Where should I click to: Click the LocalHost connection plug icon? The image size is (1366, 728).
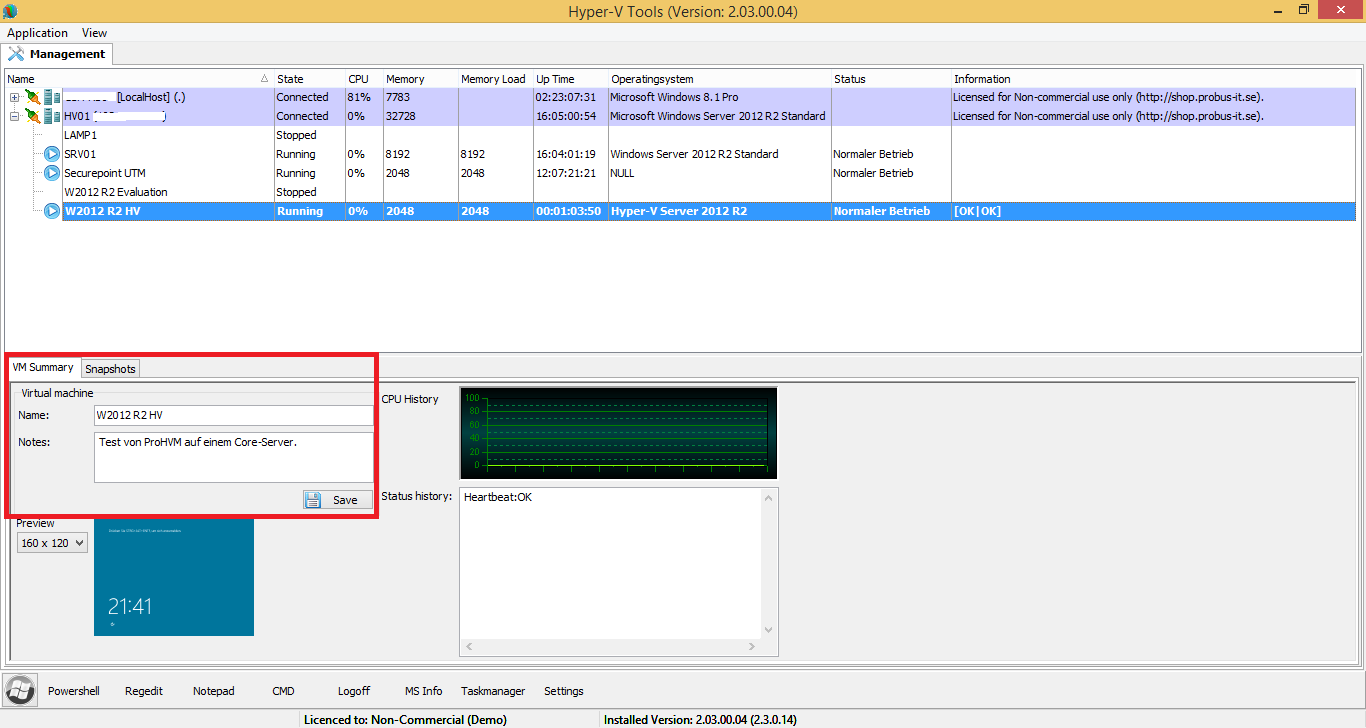tap(33, 97)
